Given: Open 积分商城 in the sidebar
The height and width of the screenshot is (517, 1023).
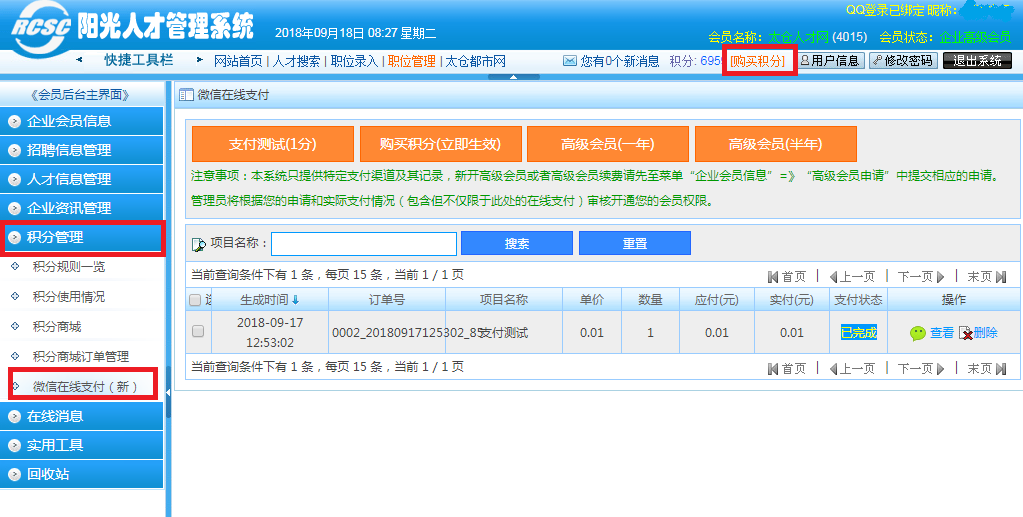Looking at the screenshot, I should click(x=57, y=327).
